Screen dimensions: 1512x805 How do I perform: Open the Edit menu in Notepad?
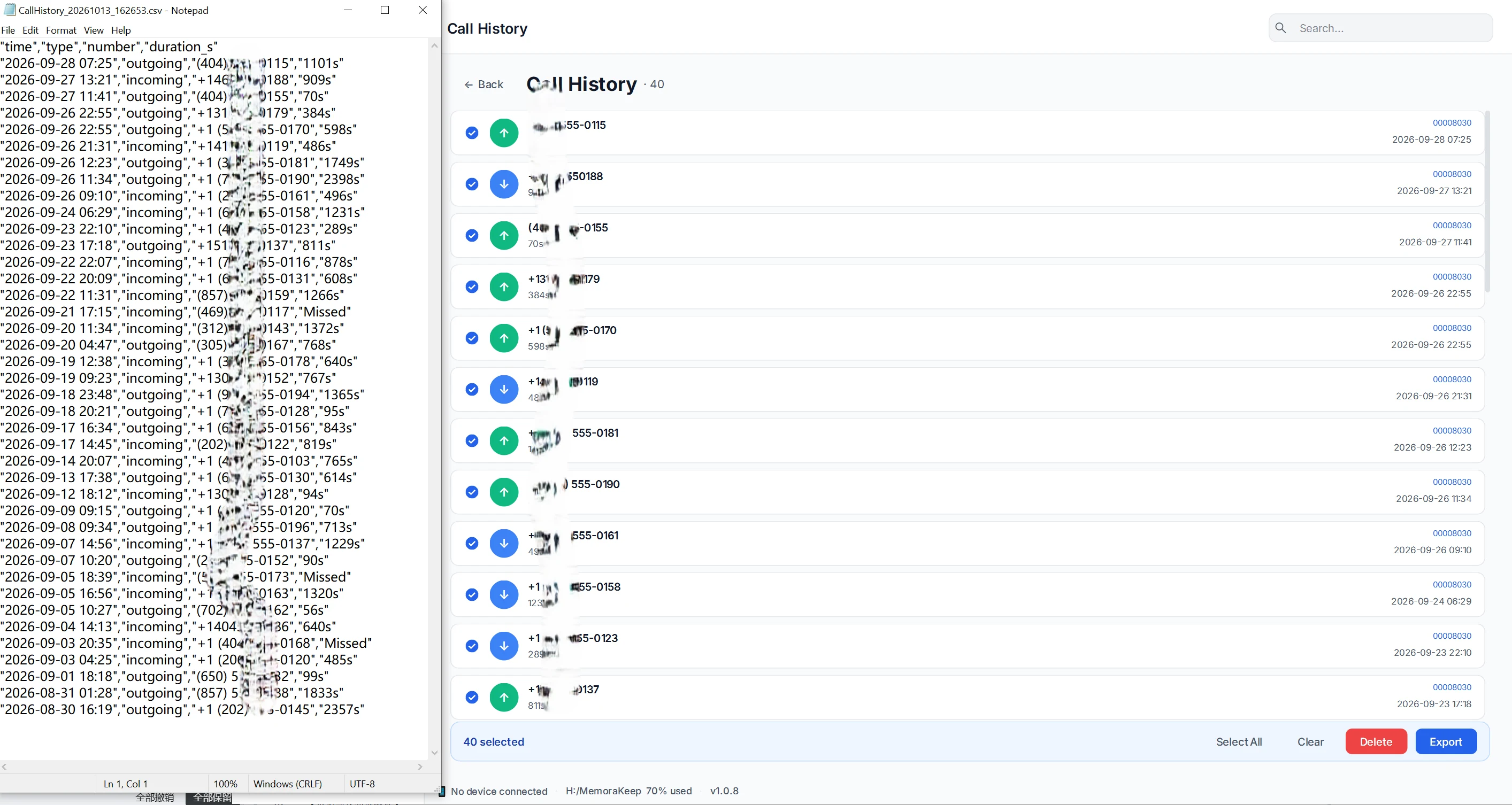30,30
